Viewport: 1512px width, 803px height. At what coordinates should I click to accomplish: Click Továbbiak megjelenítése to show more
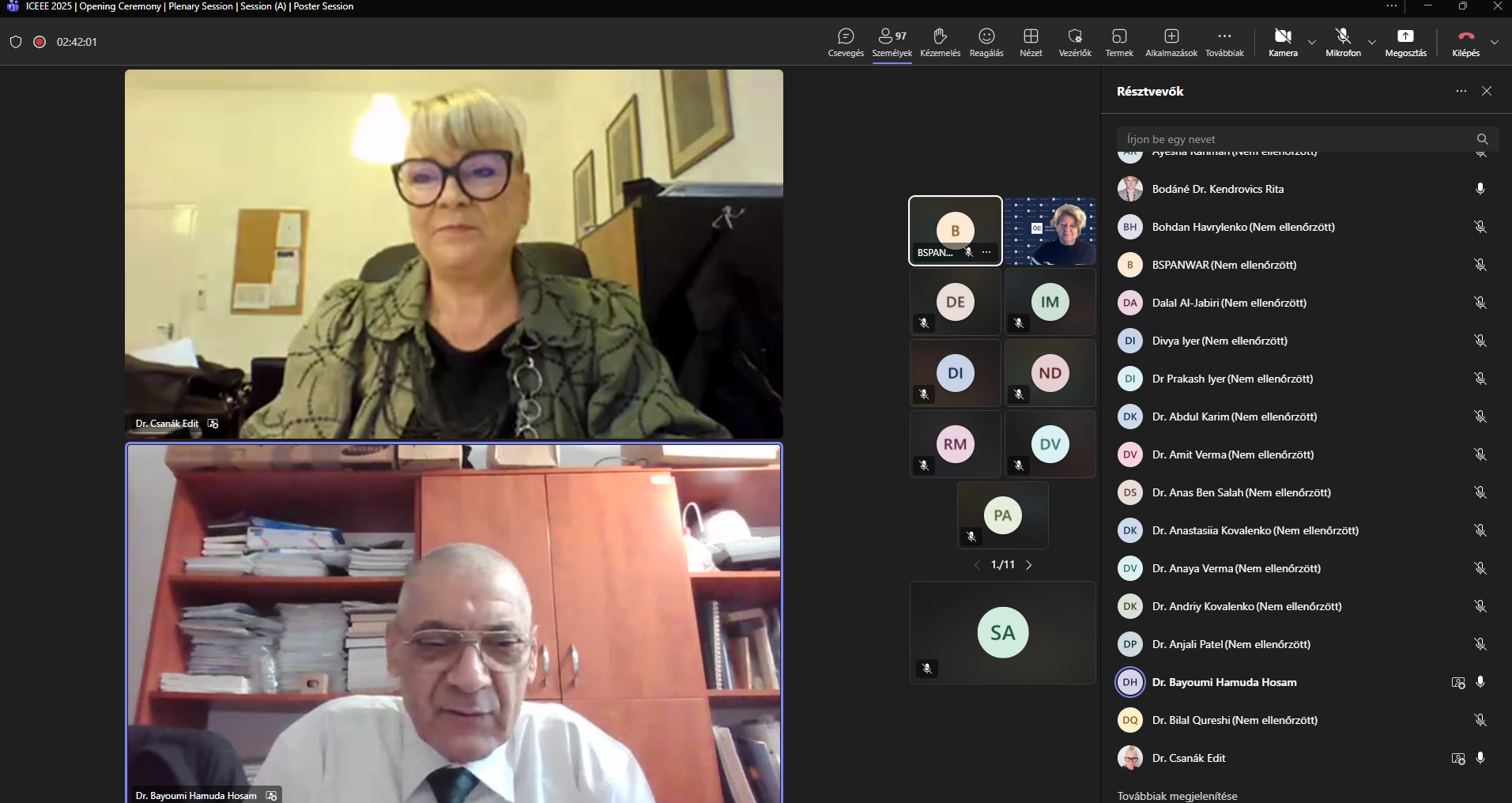tap(1177, 795)
